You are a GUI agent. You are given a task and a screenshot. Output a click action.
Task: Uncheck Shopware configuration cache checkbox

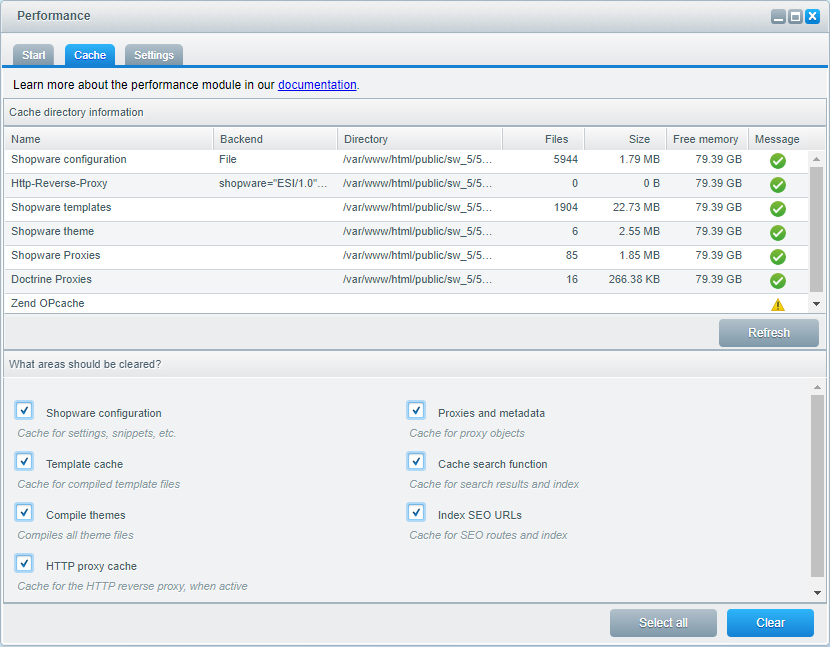(24, 410)
